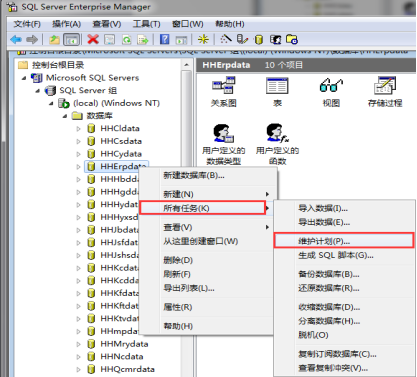Image resolution: width=417 pixels, height=377 pixels.
Task: Choose 刷新(F) in context menu
Action: pos(207,274)
